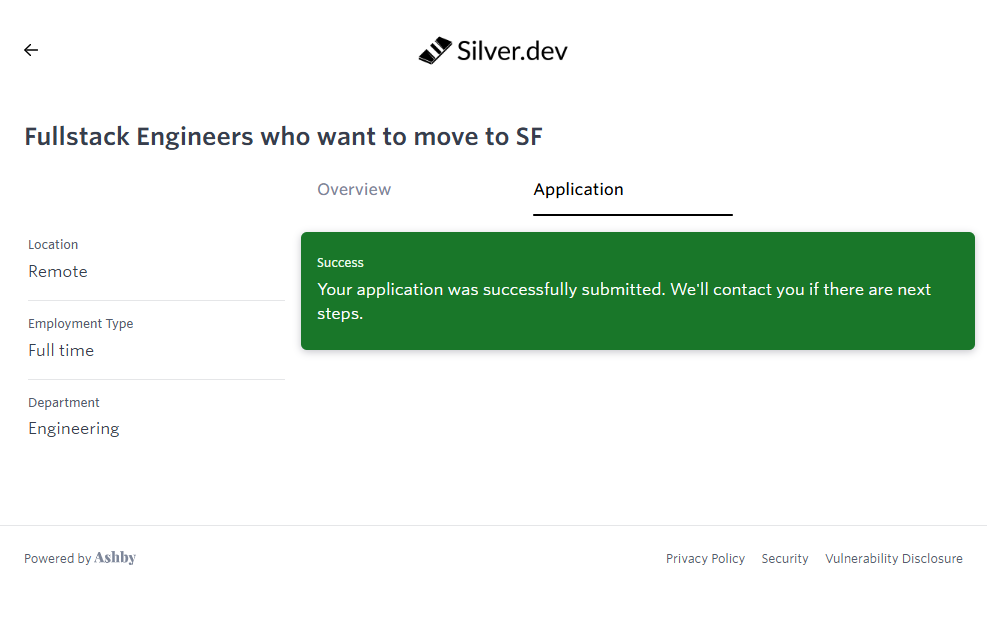
Task: Open the Overview tab
Action: point(354,190)
